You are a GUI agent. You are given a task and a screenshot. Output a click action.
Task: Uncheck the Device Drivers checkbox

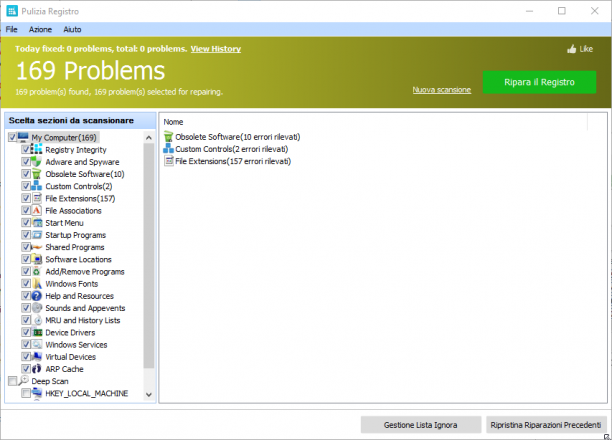coord(26,332)
